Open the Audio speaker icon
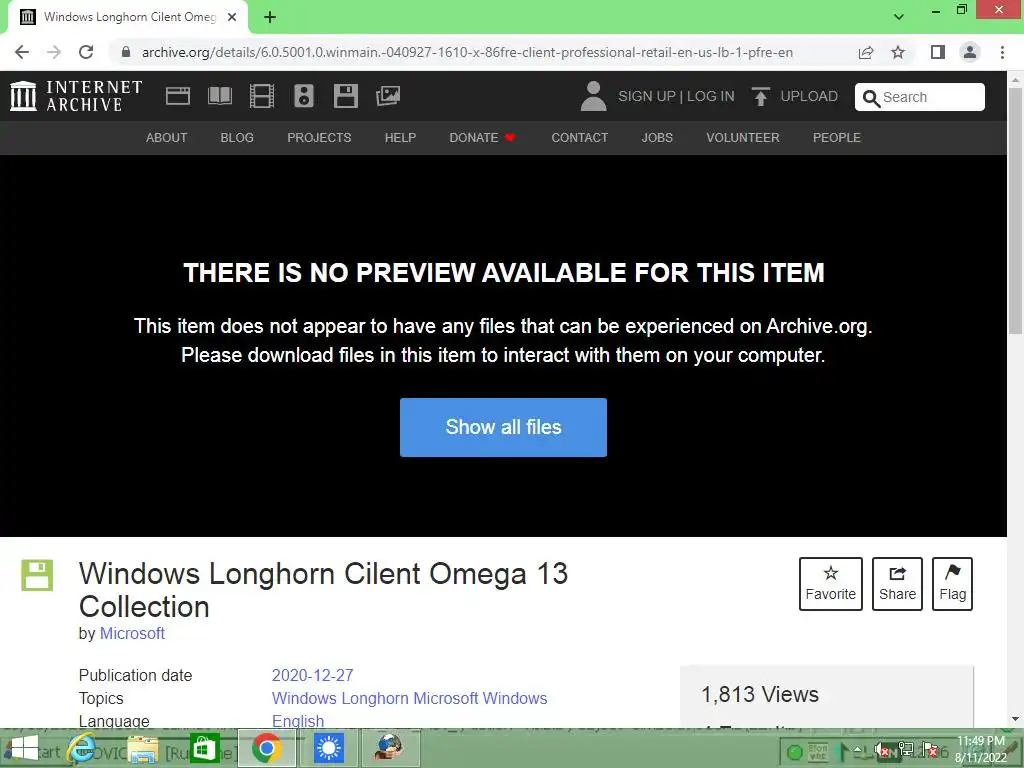This screenshot has height=768, width=1024. pyautogui.click(x=304, y=96)
